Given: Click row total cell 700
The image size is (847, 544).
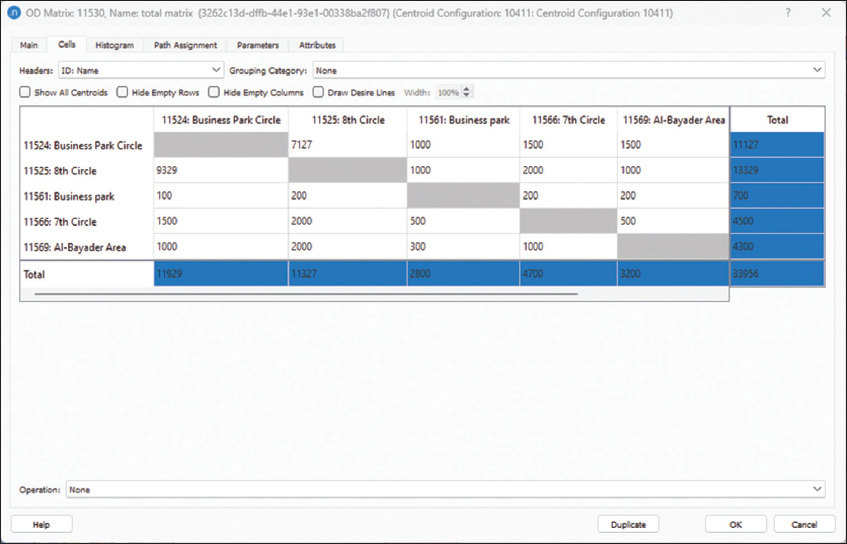Looking at the screenshot, I should (x=777, y=196).
